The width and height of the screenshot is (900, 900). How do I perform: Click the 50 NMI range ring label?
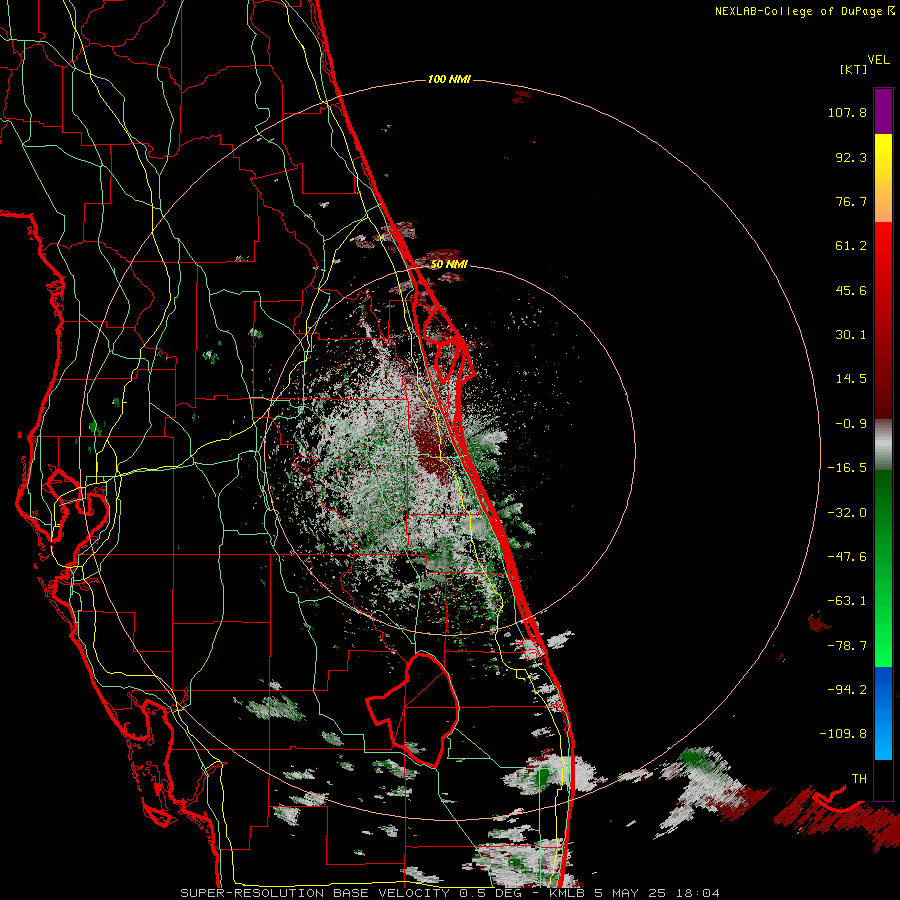(449, 264)
